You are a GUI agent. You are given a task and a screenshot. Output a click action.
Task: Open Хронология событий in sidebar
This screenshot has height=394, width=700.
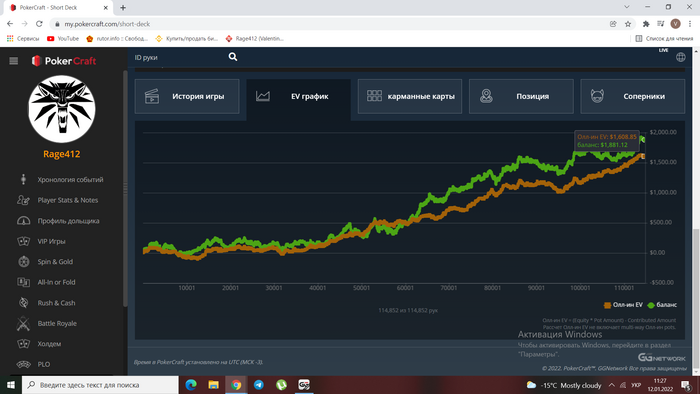[70, 179]
